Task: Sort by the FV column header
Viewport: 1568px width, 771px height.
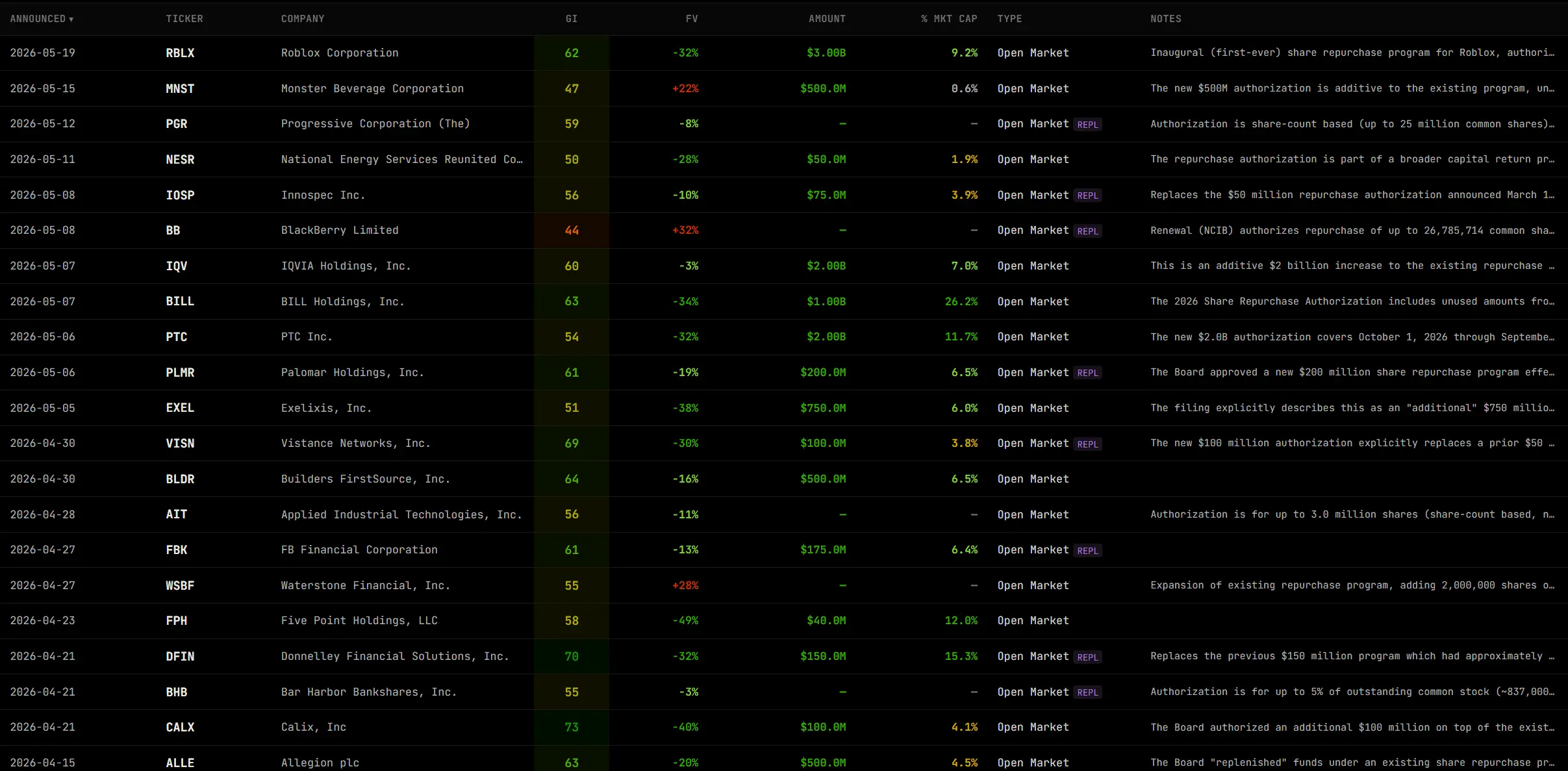Action: [692, 19]
